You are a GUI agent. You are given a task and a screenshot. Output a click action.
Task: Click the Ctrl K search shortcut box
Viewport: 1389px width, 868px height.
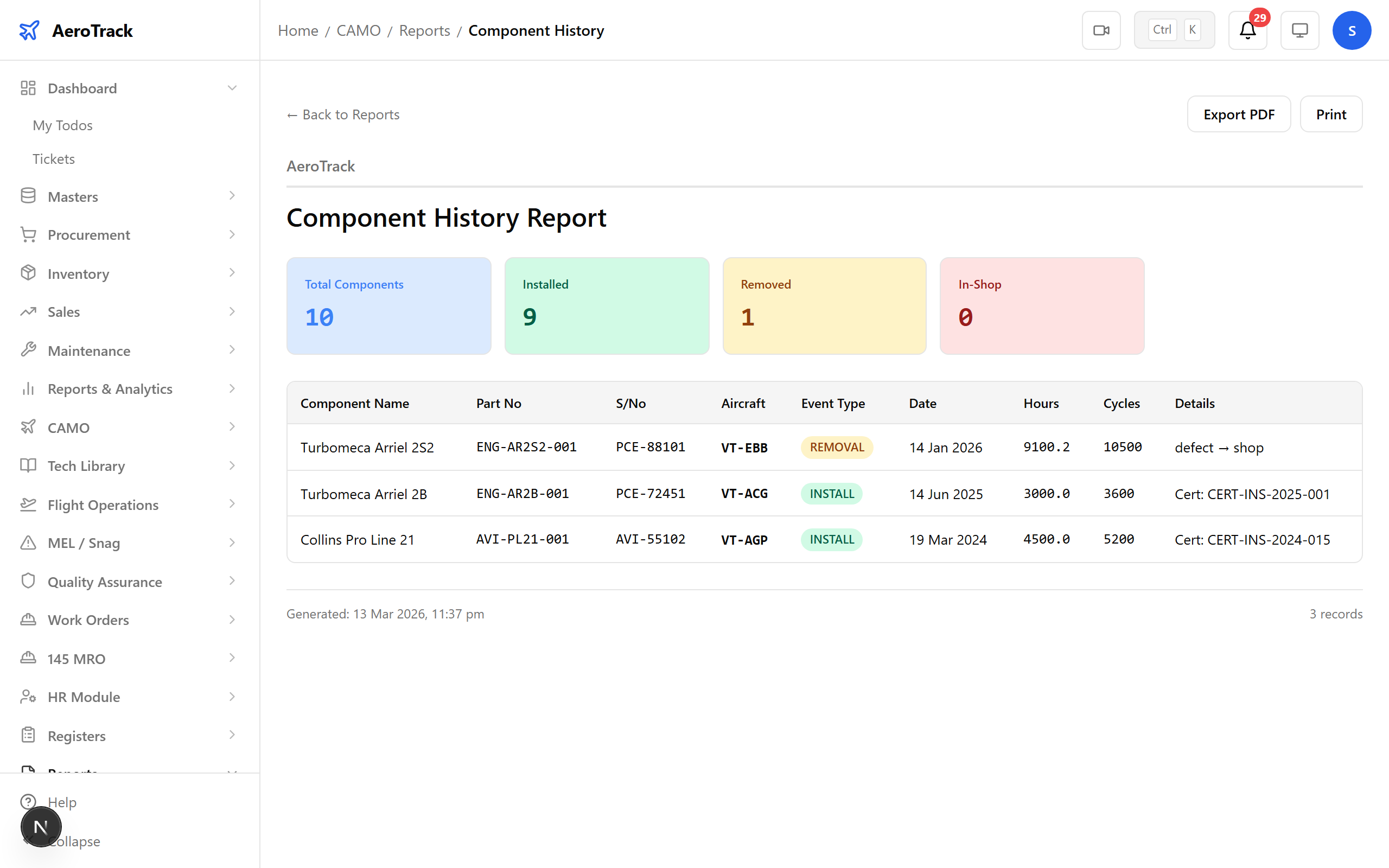pyautogui.click(x=1174, y=29)
